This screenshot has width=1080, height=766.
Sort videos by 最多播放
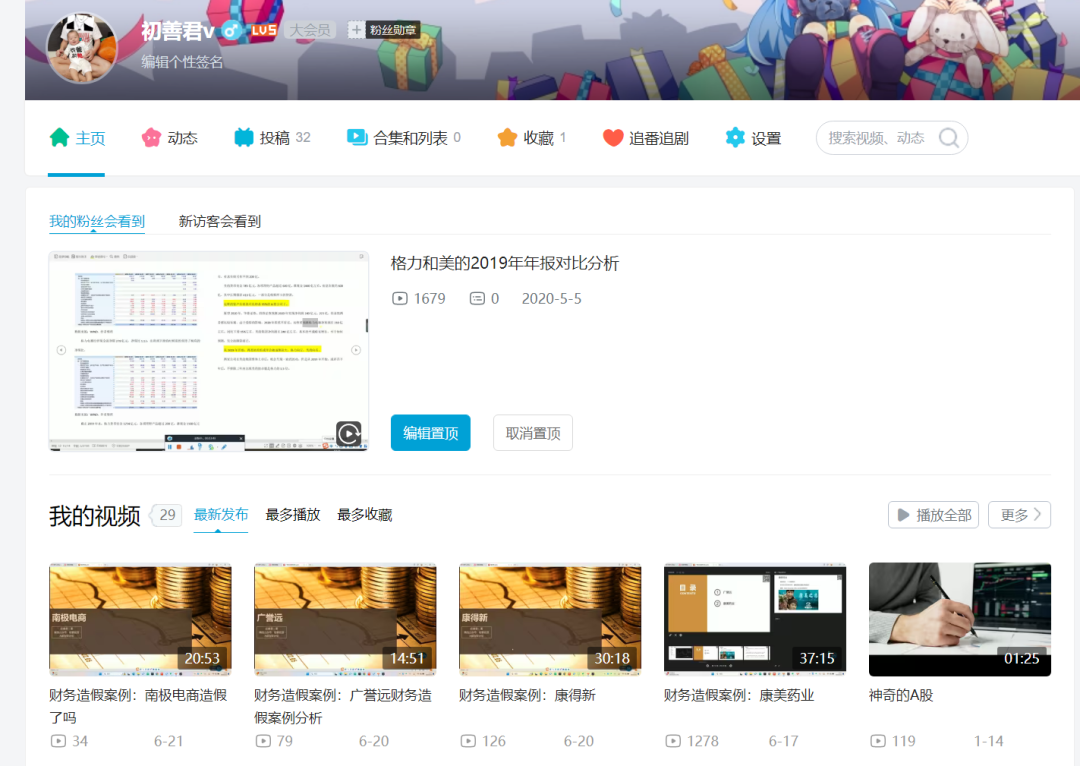pos(293,515)
